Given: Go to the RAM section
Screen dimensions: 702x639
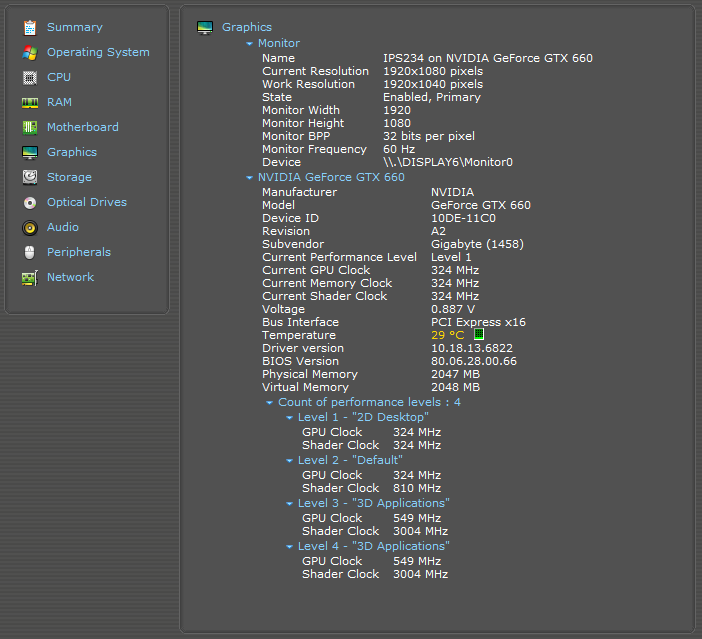Looking at the screenshot, I should (59, 102).
